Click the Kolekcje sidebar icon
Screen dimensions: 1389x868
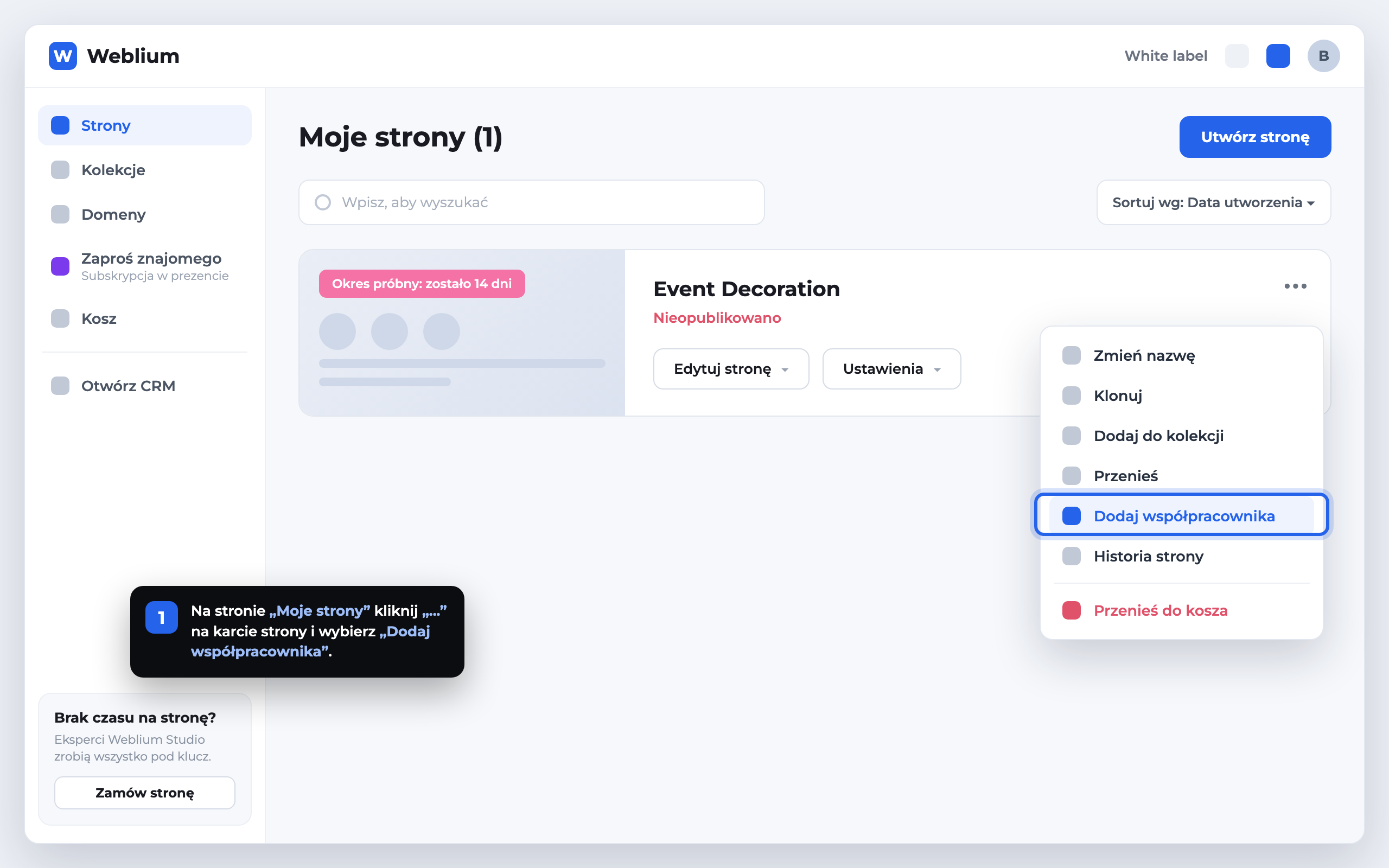[60, 170]
